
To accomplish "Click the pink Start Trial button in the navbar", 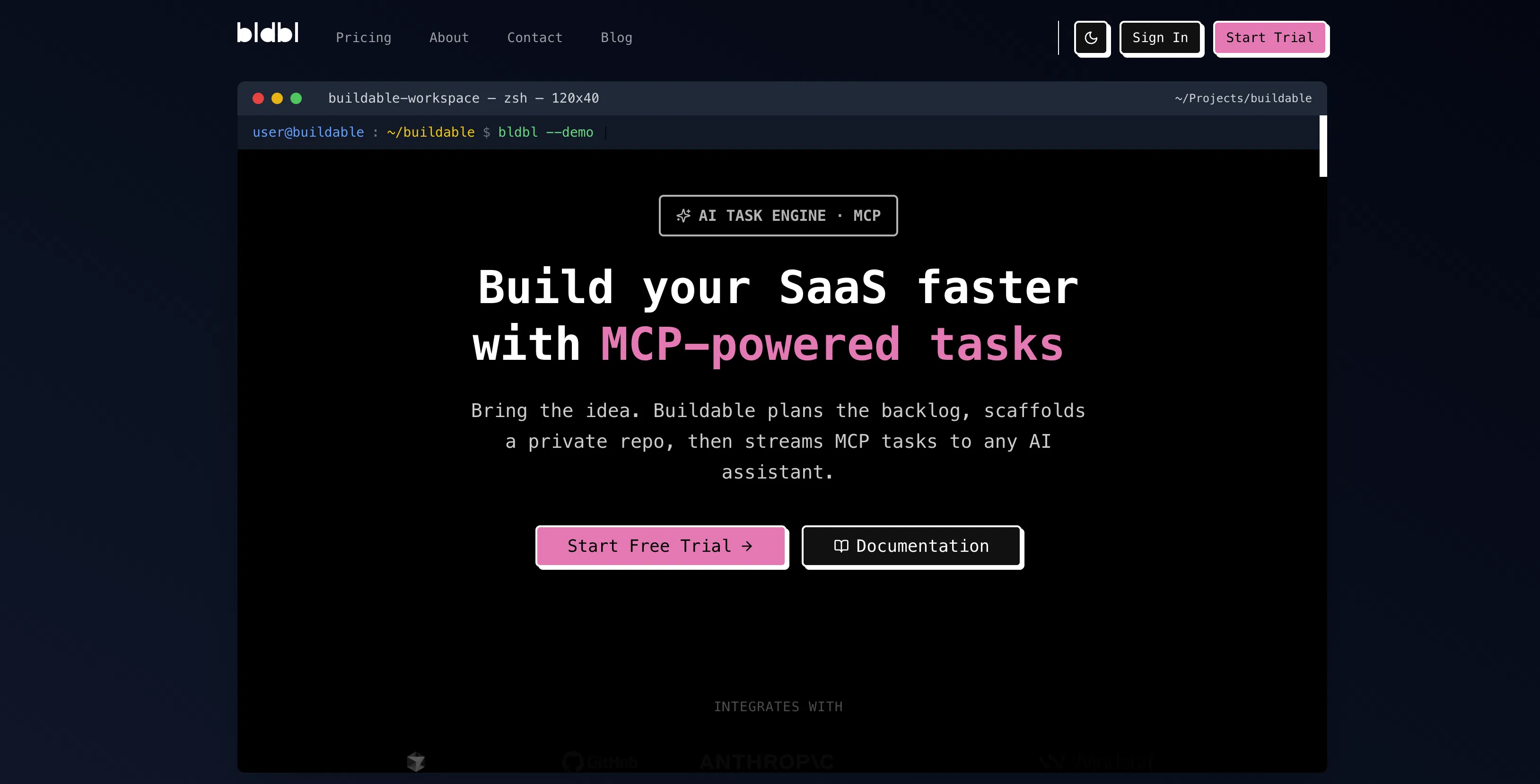I will [x=1270, y=38].
